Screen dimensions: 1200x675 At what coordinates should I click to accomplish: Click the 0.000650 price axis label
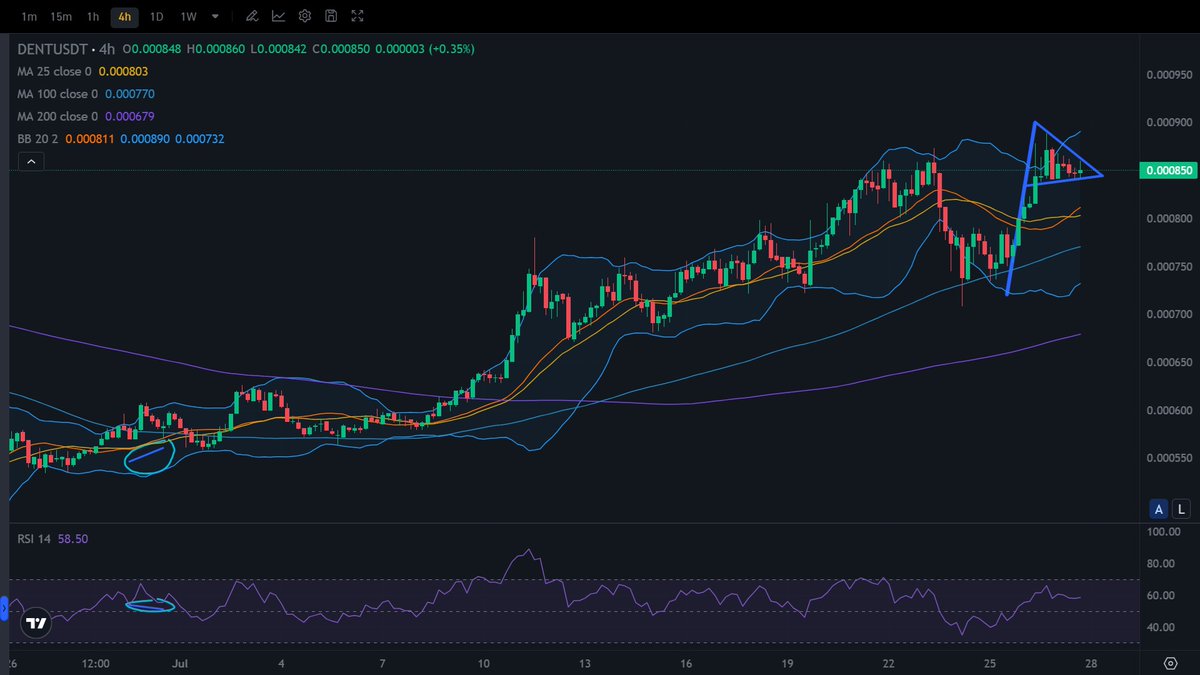(x=1167, y=363)
